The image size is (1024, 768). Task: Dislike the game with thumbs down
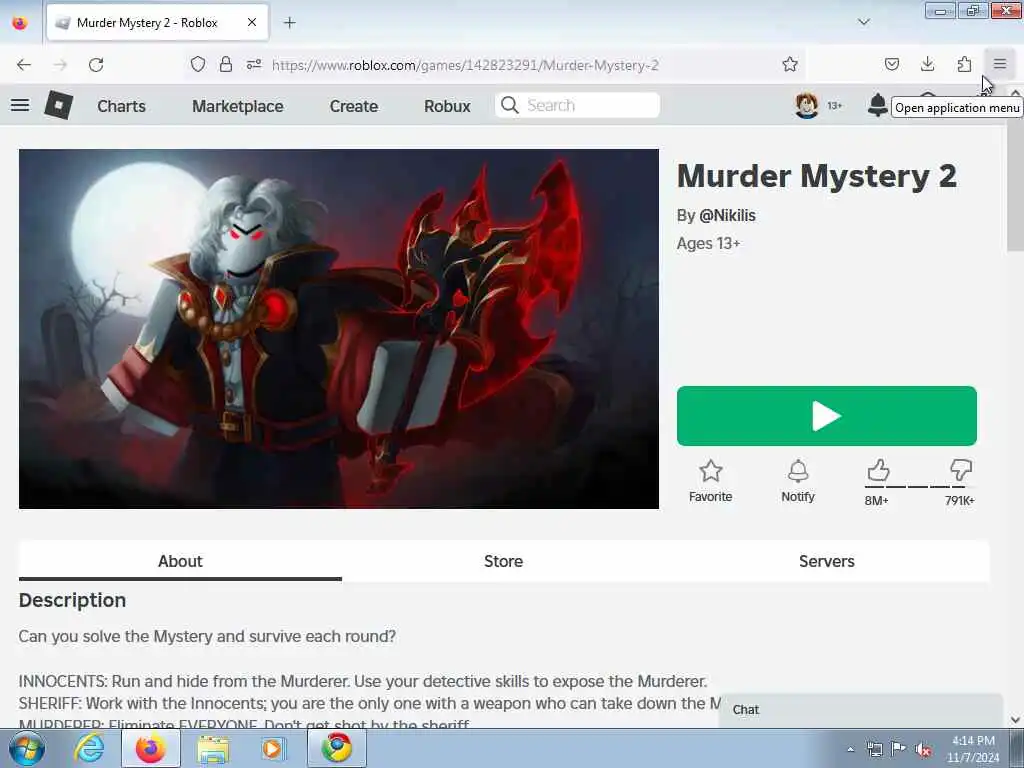click(960, 470)
